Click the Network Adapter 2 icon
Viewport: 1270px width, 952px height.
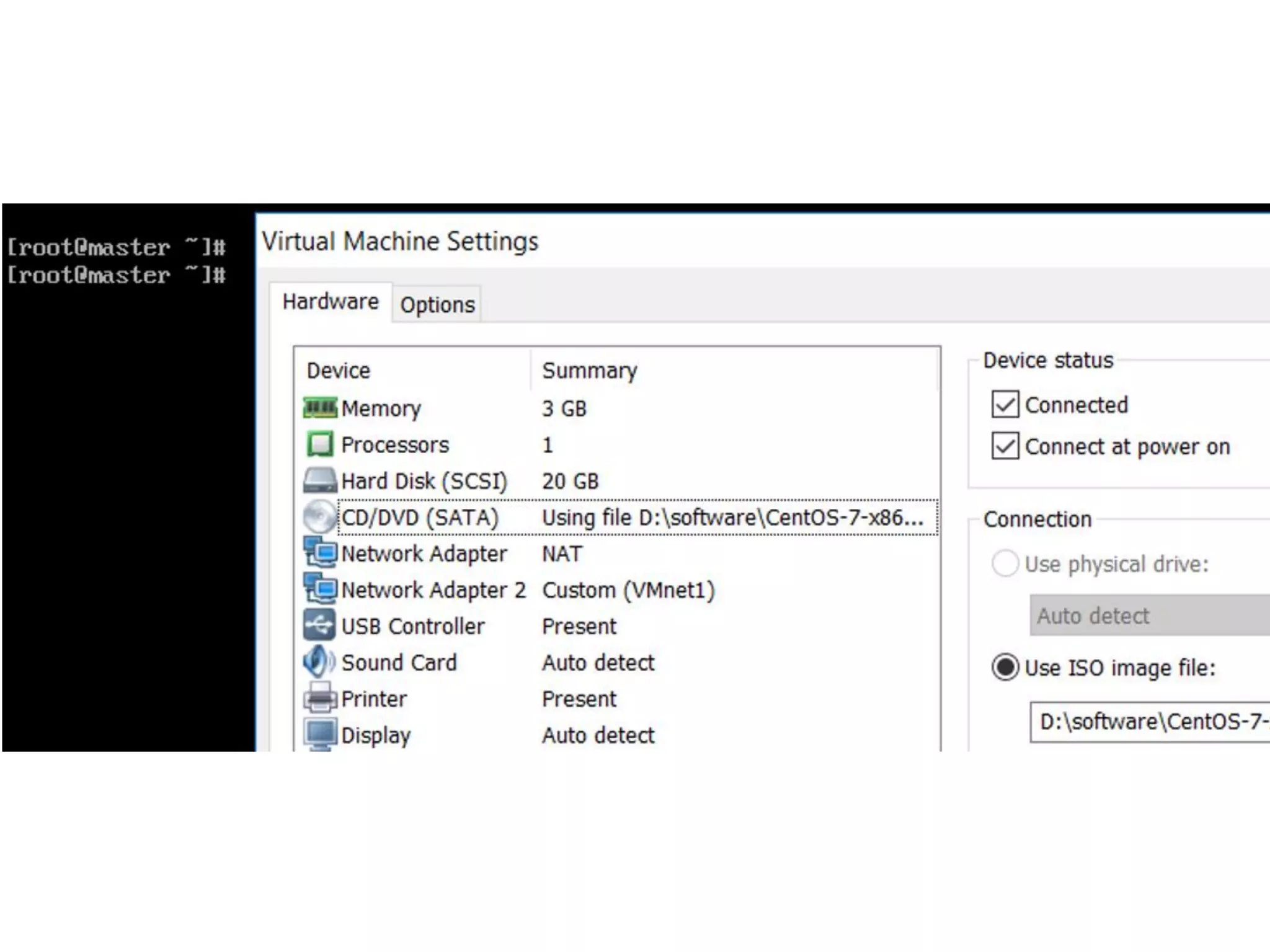pyautogui.click(x=320, y=589)
